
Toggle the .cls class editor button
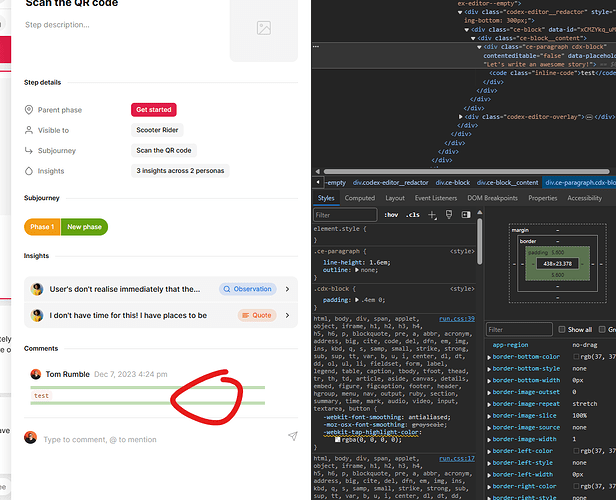(x=413, y=215)
